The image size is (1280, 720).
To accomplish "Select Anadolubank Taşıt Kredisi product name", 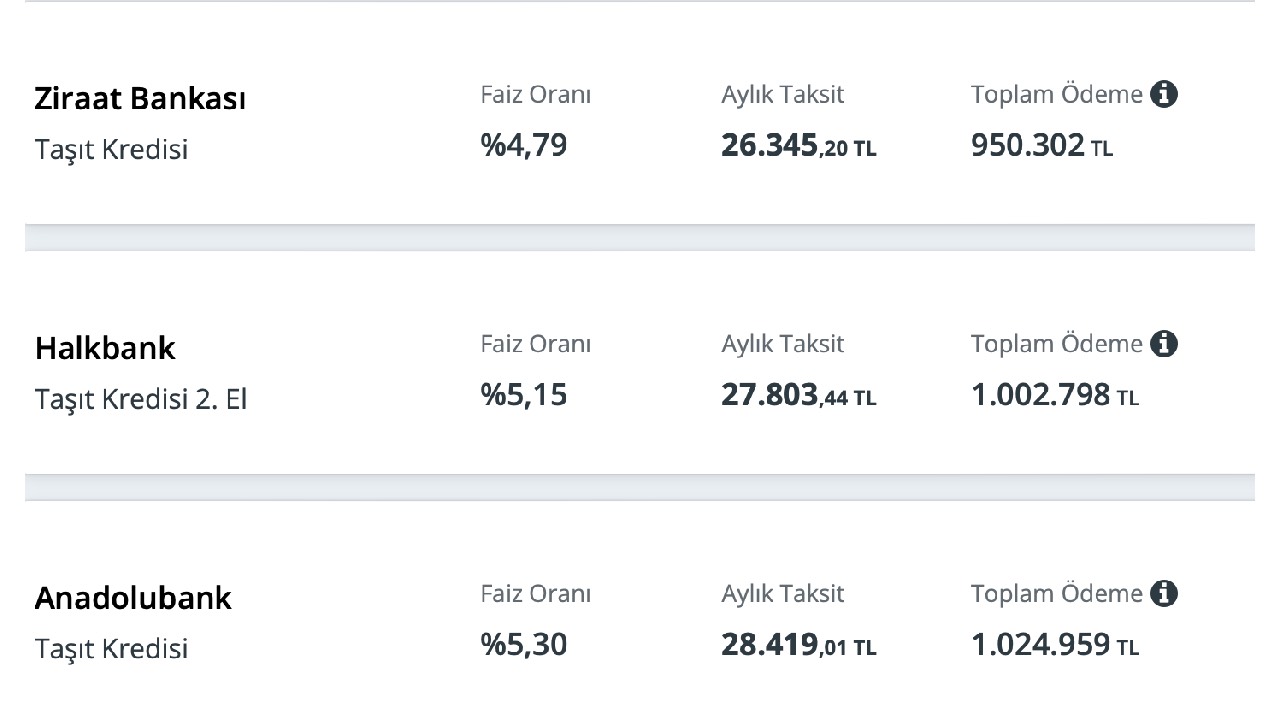I will [111, 648].
